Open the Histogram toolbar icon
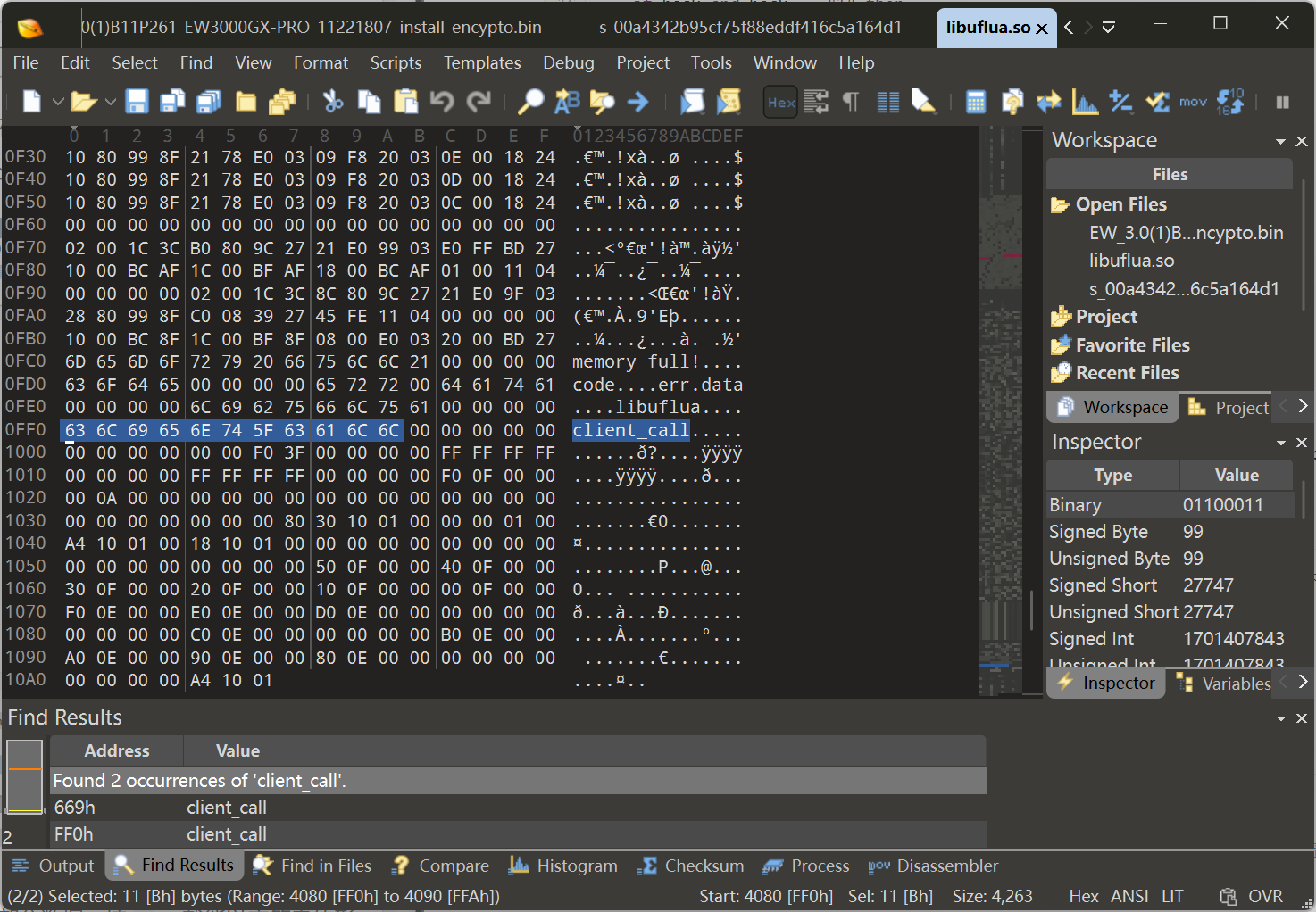1316x912 pixels. point(1085,102)
